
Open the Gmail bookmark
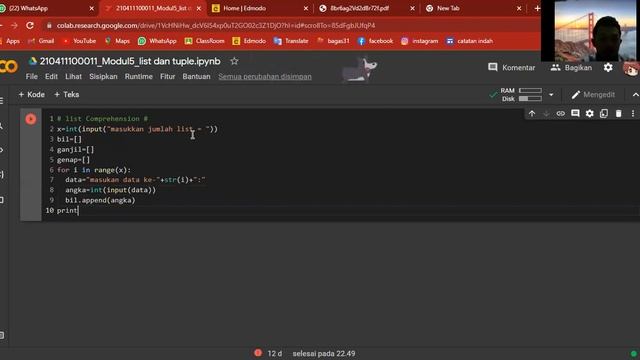[x=41, y=41]
